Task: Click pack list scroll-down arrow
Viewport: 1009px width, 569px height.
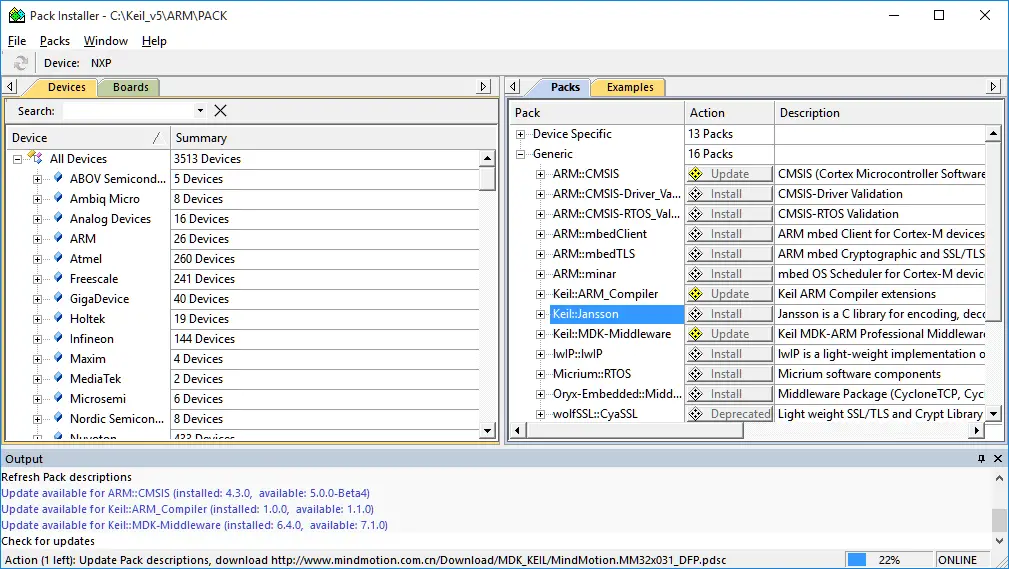Action: [x=994, y=414]
